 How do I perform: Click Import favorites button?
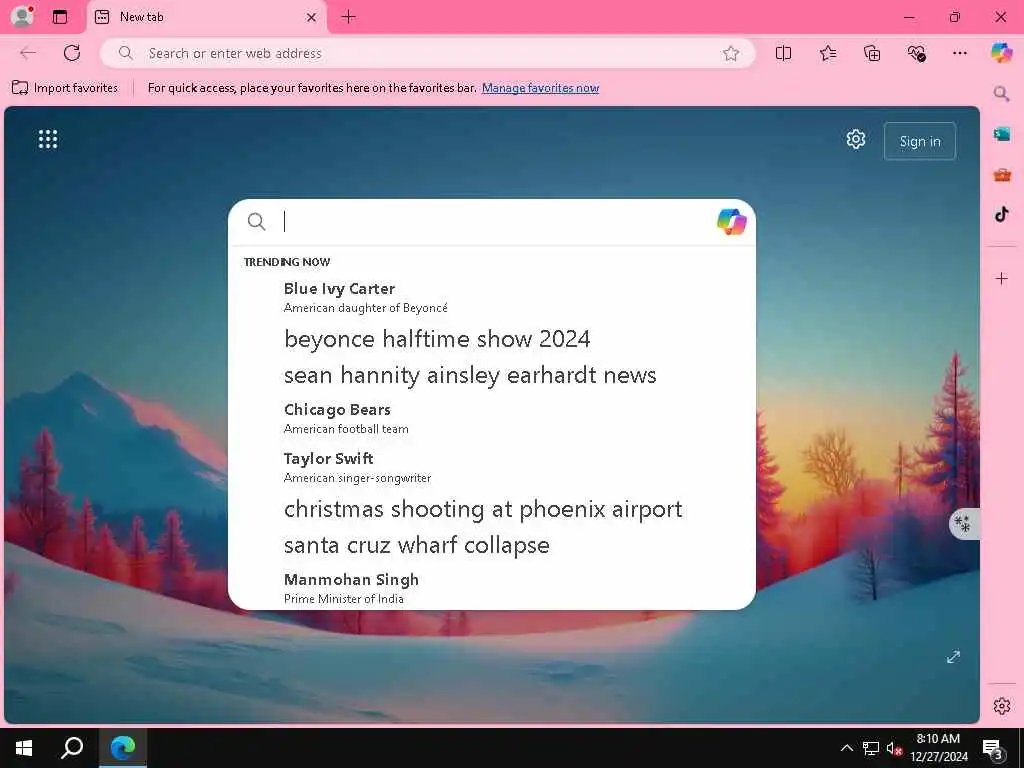pyautogui.click(x=65, y=88)
